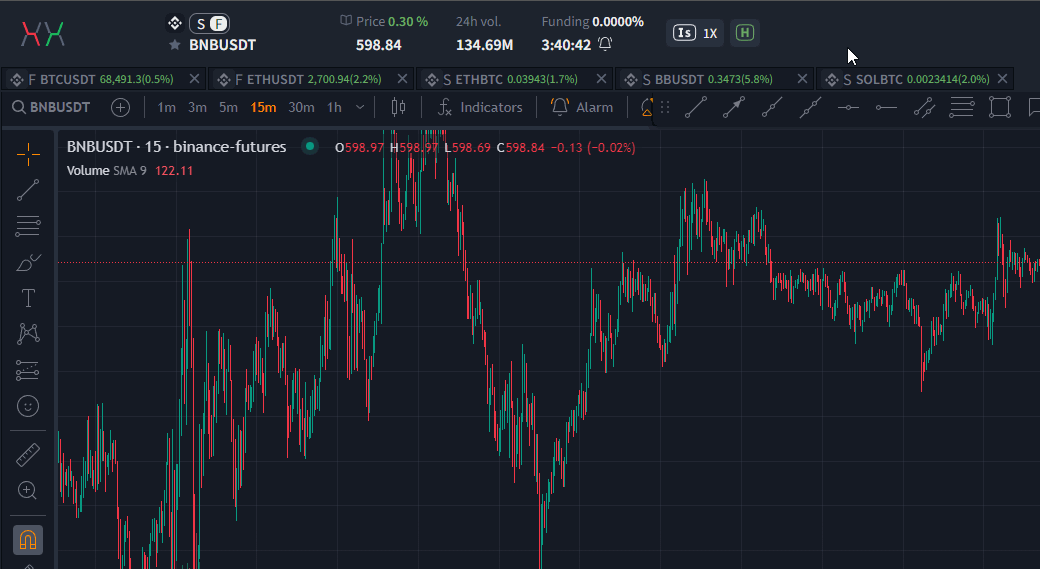Open the chart patterns tool
This screenshot has height=569, width=1040.
click(x=28, y=334)
